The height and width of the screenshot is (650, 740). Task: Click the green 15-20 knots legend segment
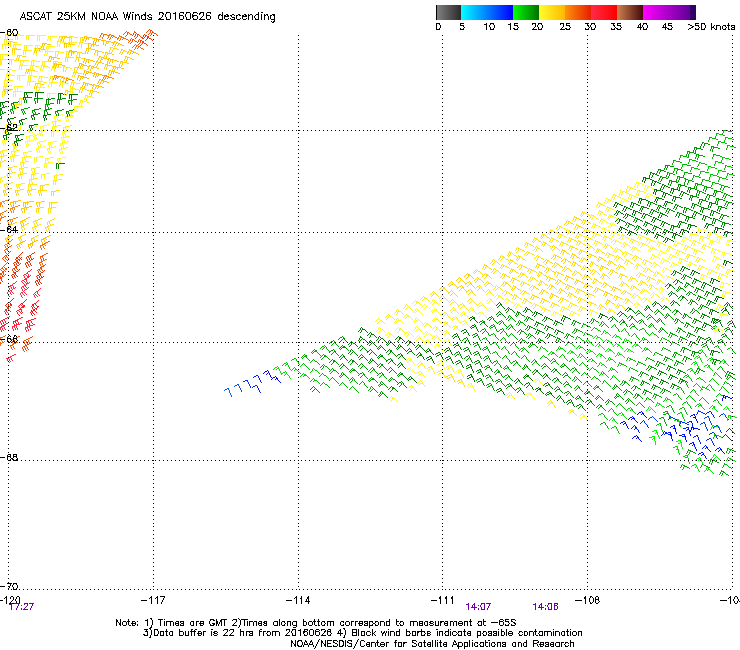click(x=526, y=12)
